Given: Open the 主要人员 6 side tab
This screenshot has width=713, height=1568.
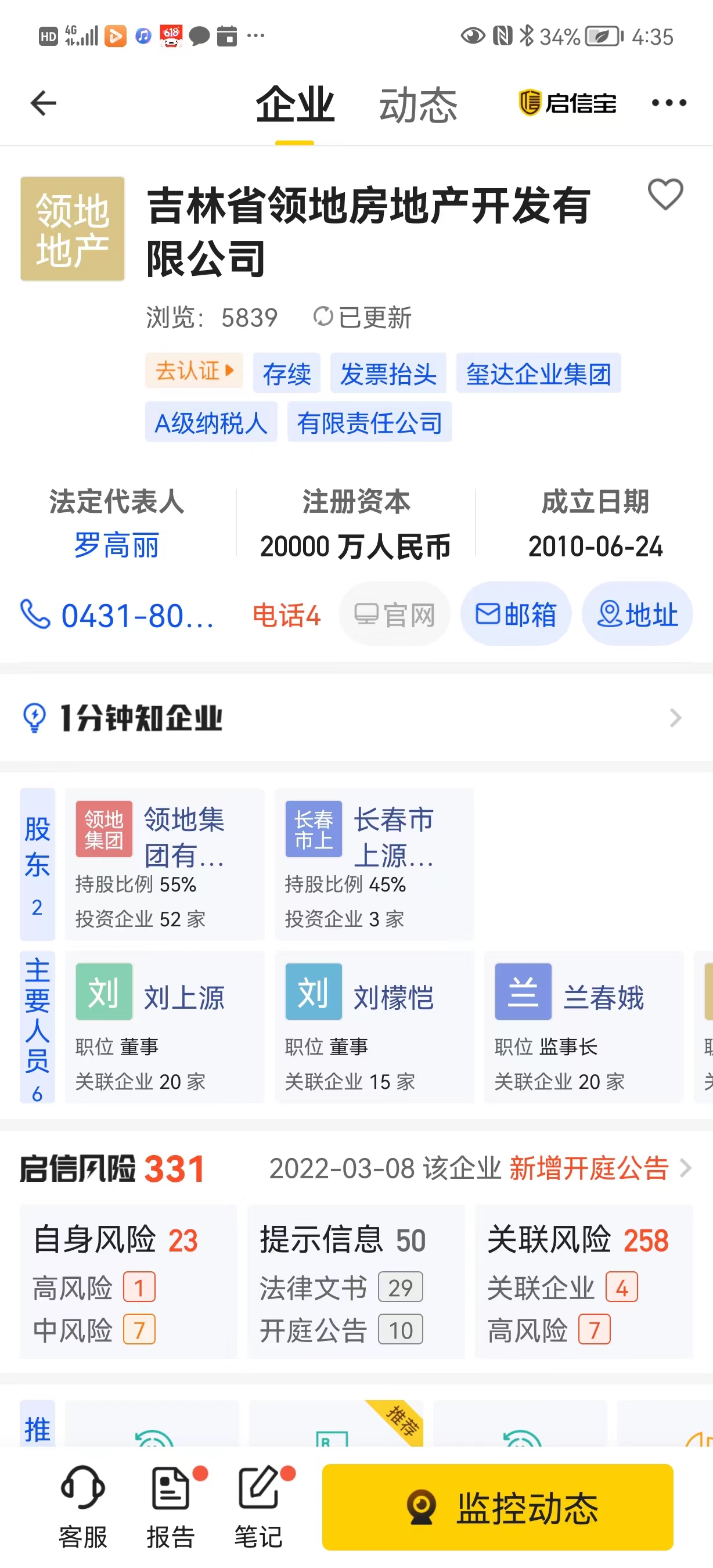Looking at the screenshot, I should 37,1027.
